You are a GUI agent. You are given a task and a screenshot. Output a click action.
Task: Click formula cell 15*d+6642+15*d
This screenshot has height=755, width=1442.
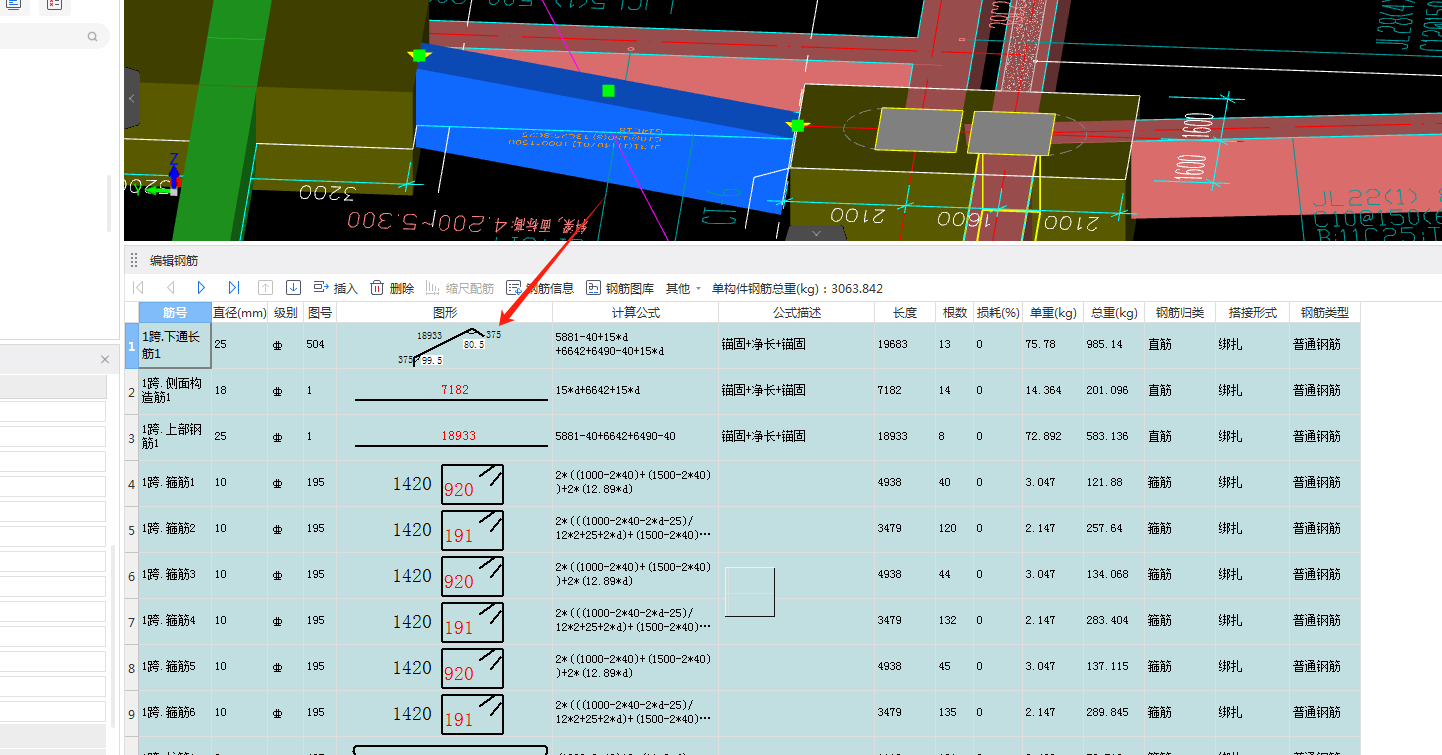(635, 392)
